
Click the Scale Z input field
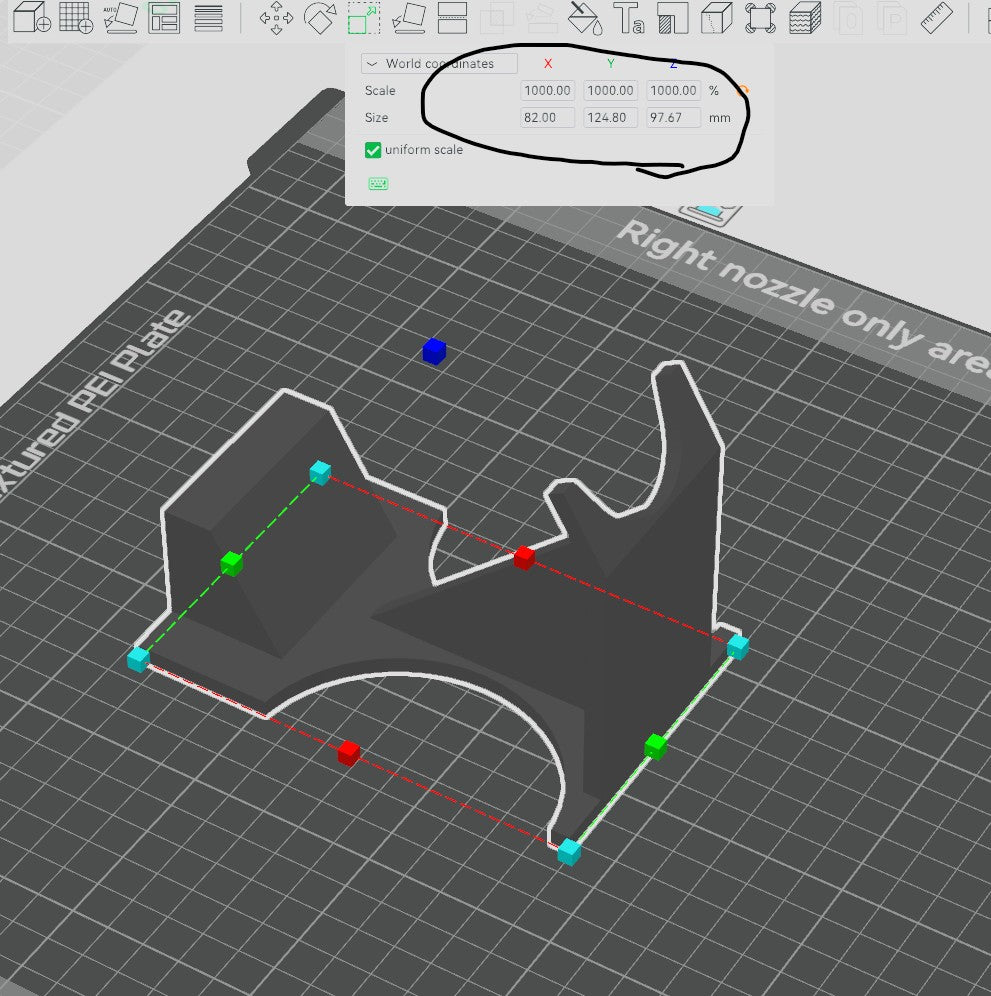[x=673, y=90]
